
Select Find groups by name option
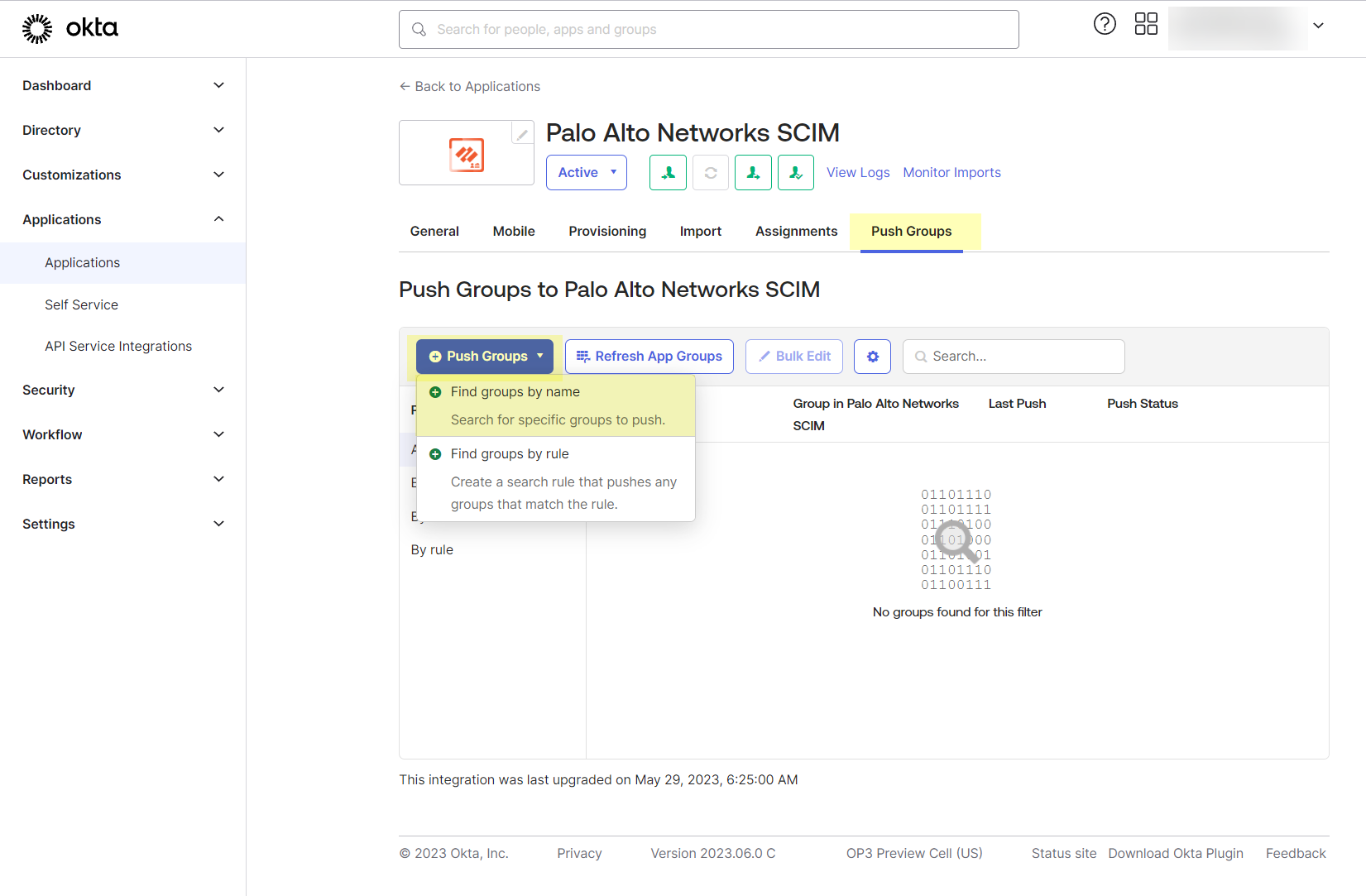click(x=515, y=392)
